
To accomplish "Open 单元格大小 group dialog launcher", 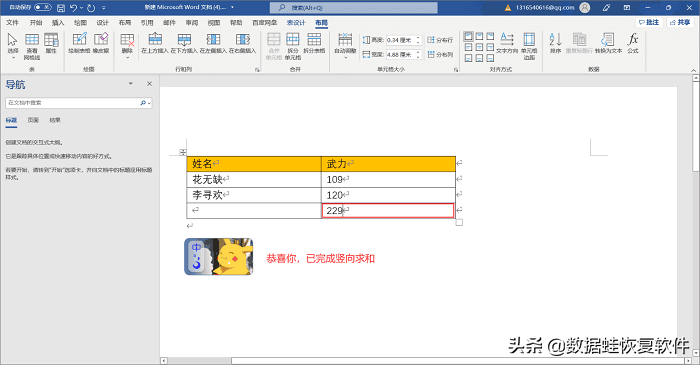I will click(x=456, y=70).
